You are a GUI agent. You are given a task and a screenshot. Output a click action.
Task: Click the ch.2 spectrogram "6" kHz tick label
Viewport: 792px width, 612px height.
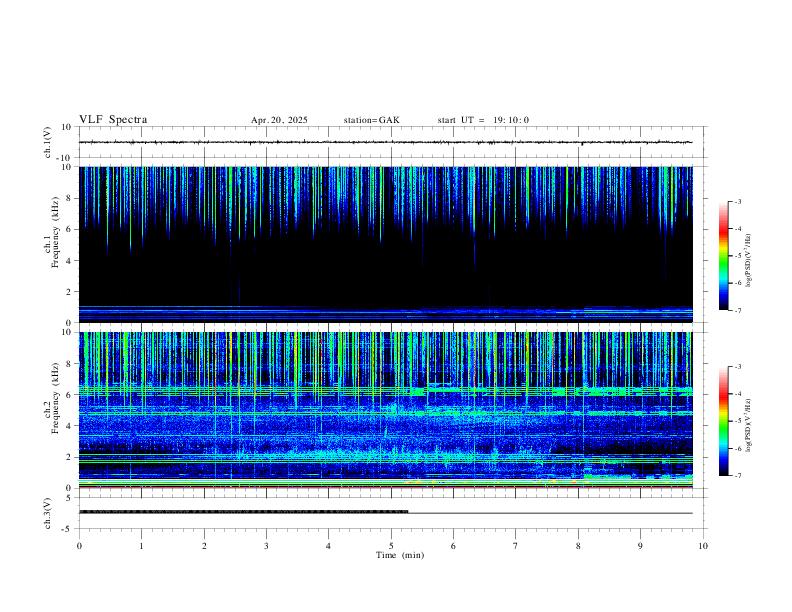[x=69, y=395]
